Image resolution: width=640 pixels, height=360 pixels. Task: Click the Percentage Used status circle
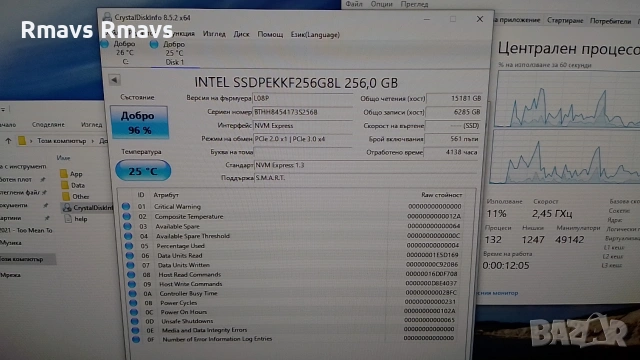[129, 246]
